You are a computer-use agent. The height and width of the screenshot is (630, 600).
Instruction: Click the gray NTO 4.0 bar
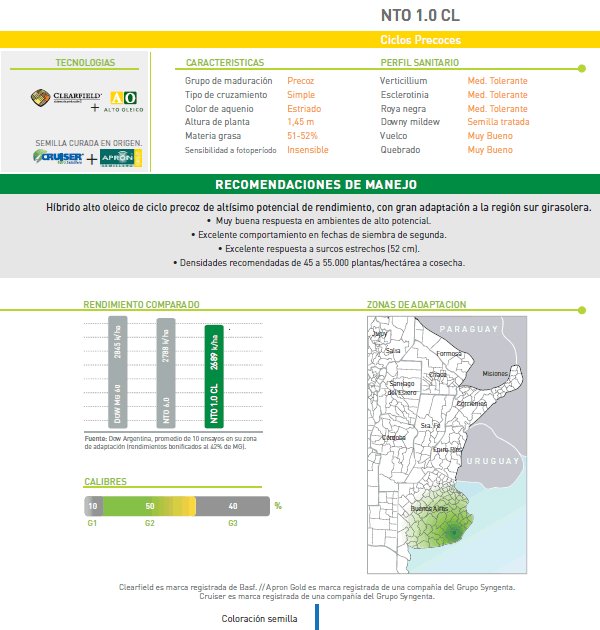coord(166,376)
